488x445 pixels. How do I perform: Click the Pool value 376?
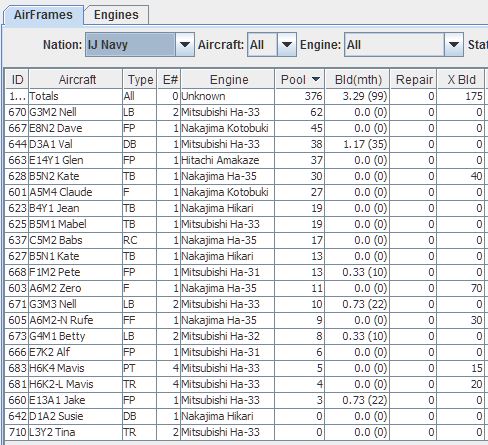tap(300, 96)
